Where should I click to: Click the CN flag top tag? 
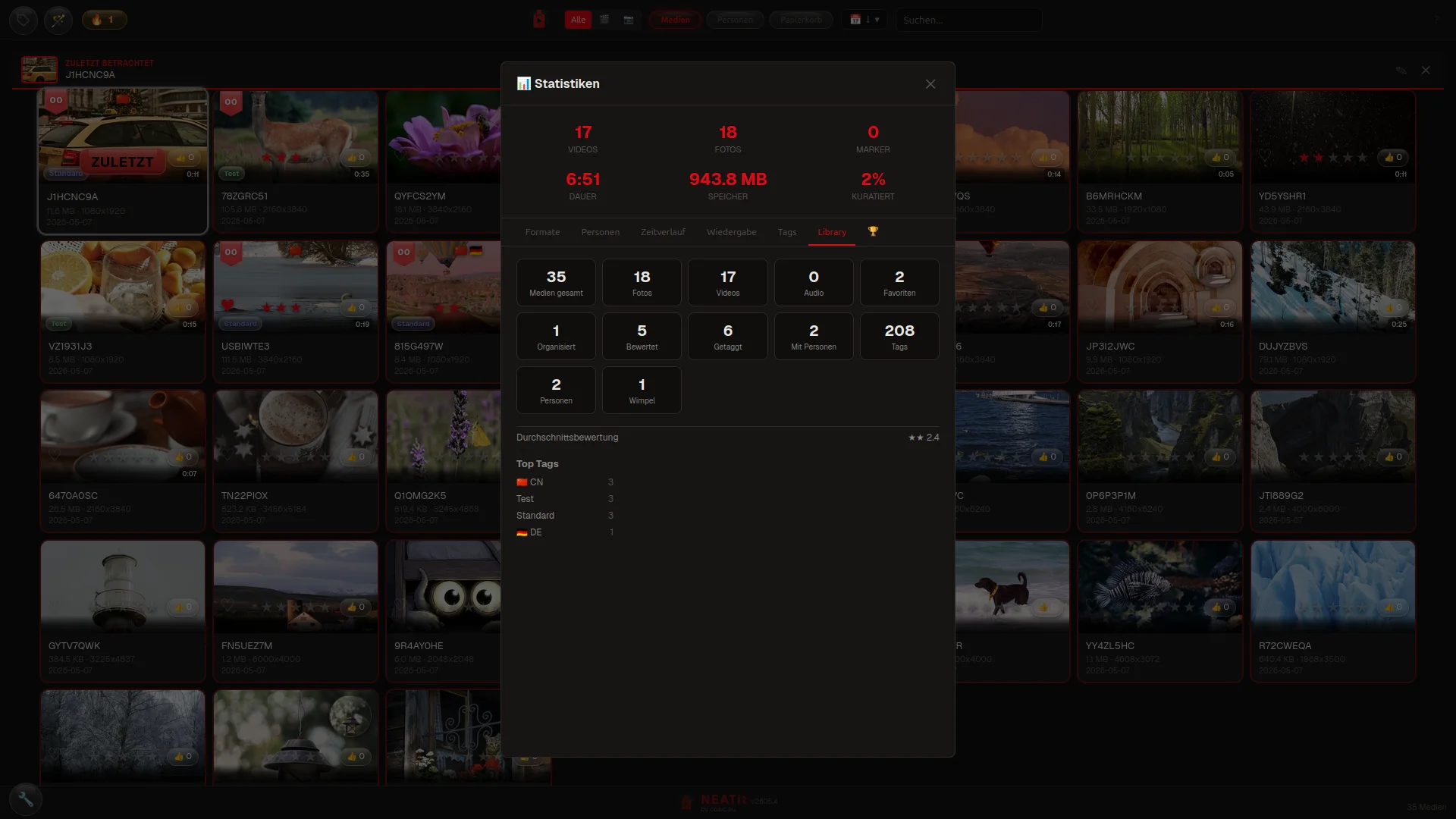pos(565,482)
